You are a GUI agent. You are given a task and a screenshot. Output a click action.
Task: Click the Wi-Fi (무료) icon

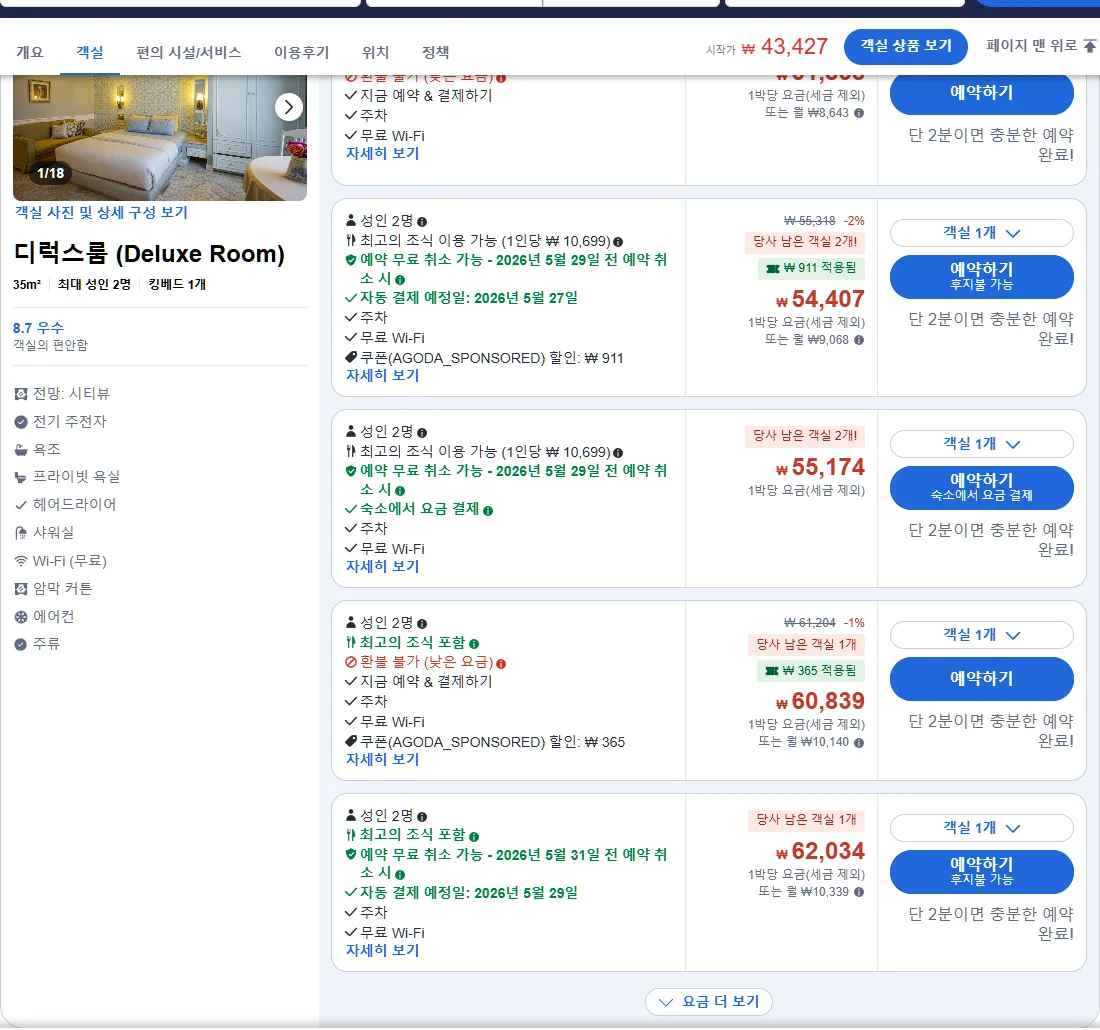21,561
